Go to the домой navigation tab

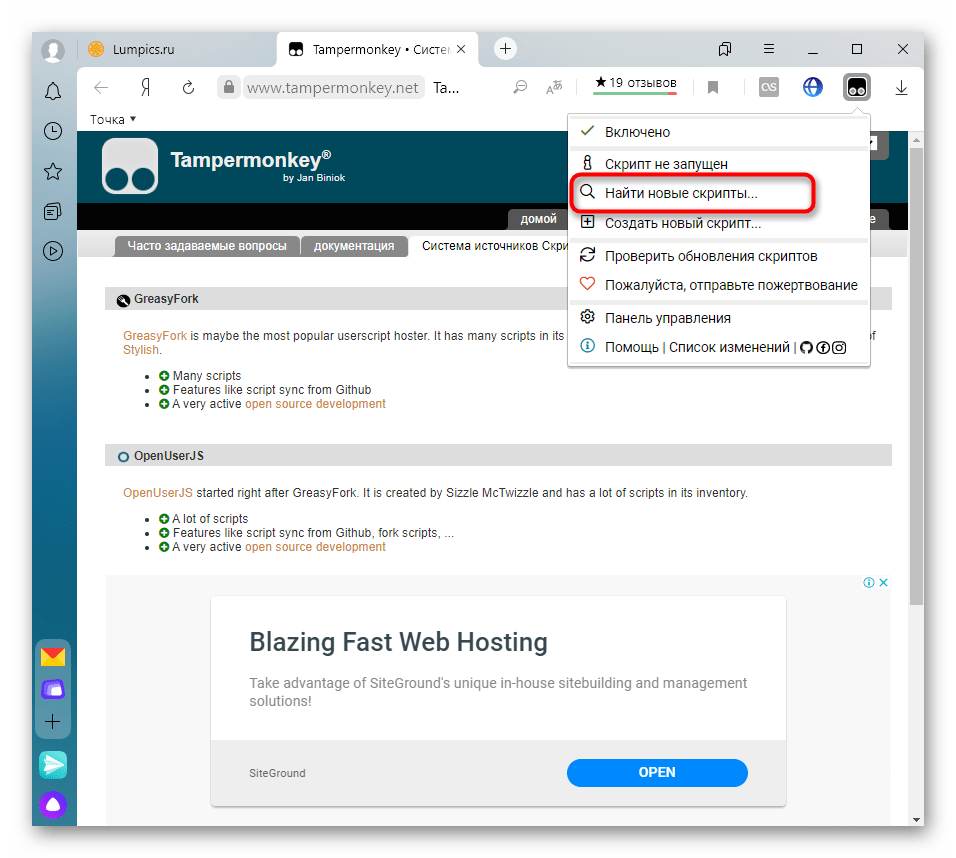[x=538, y=219]
